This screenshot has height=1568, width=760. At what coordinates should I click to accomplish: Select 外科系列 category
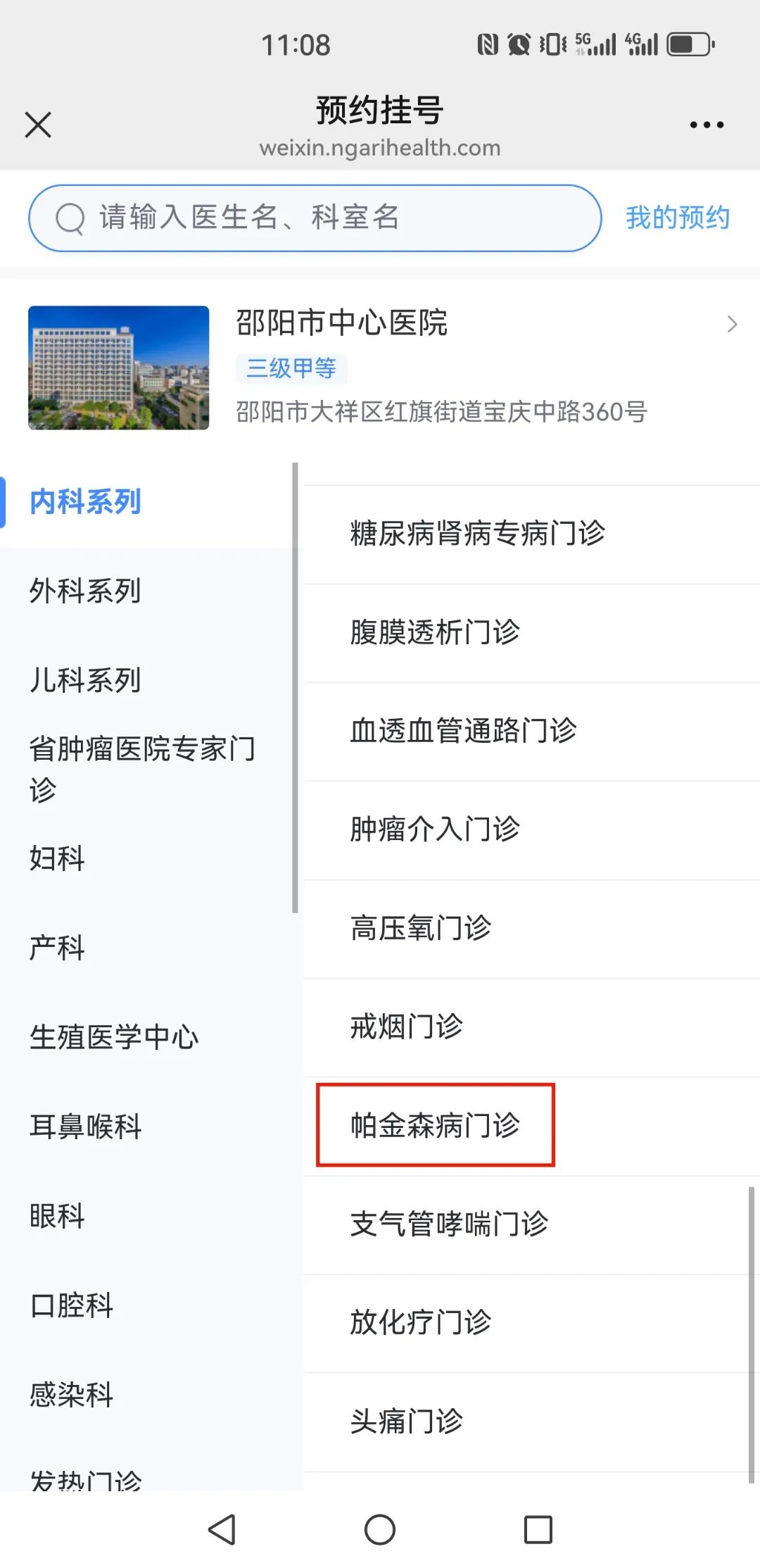tap(85, 591)
